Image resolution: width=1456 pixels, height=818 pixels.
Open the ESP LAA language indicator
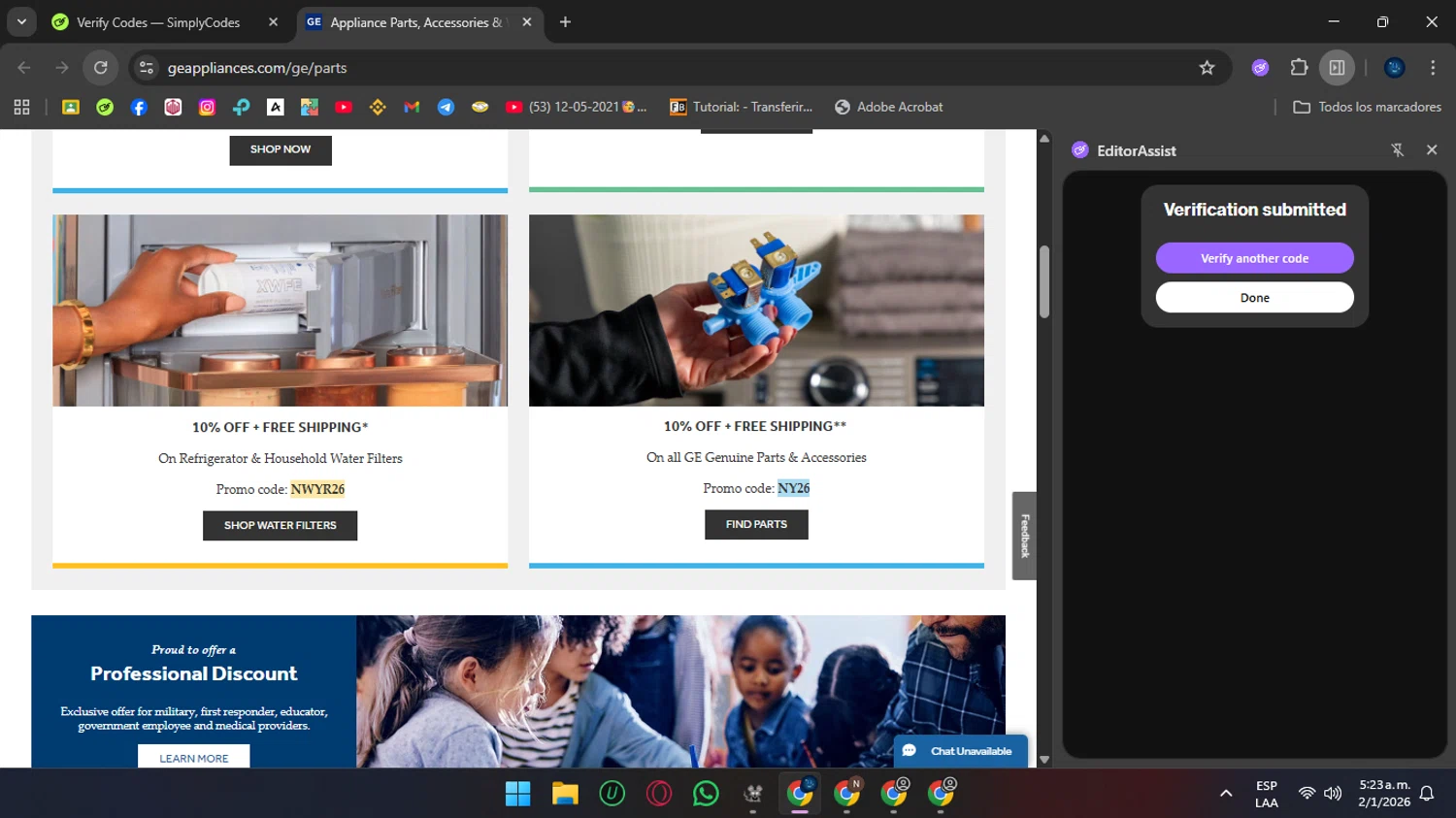pyautogui.click(x=1266, y=794)
